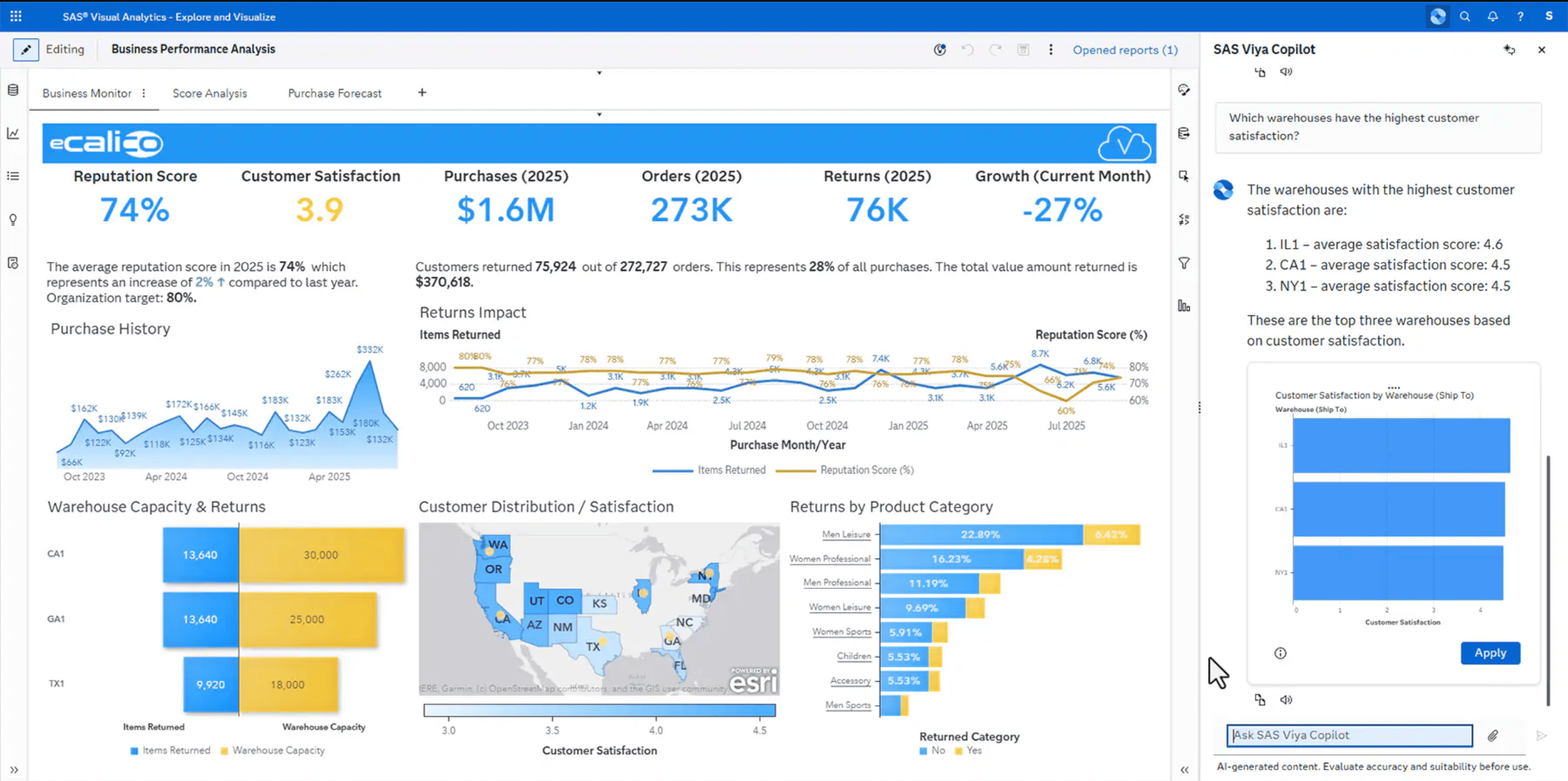Toggle Warehouse Capacity legend entry
This screenshot has height=781, width=1568.
click(x=272, y=750)
